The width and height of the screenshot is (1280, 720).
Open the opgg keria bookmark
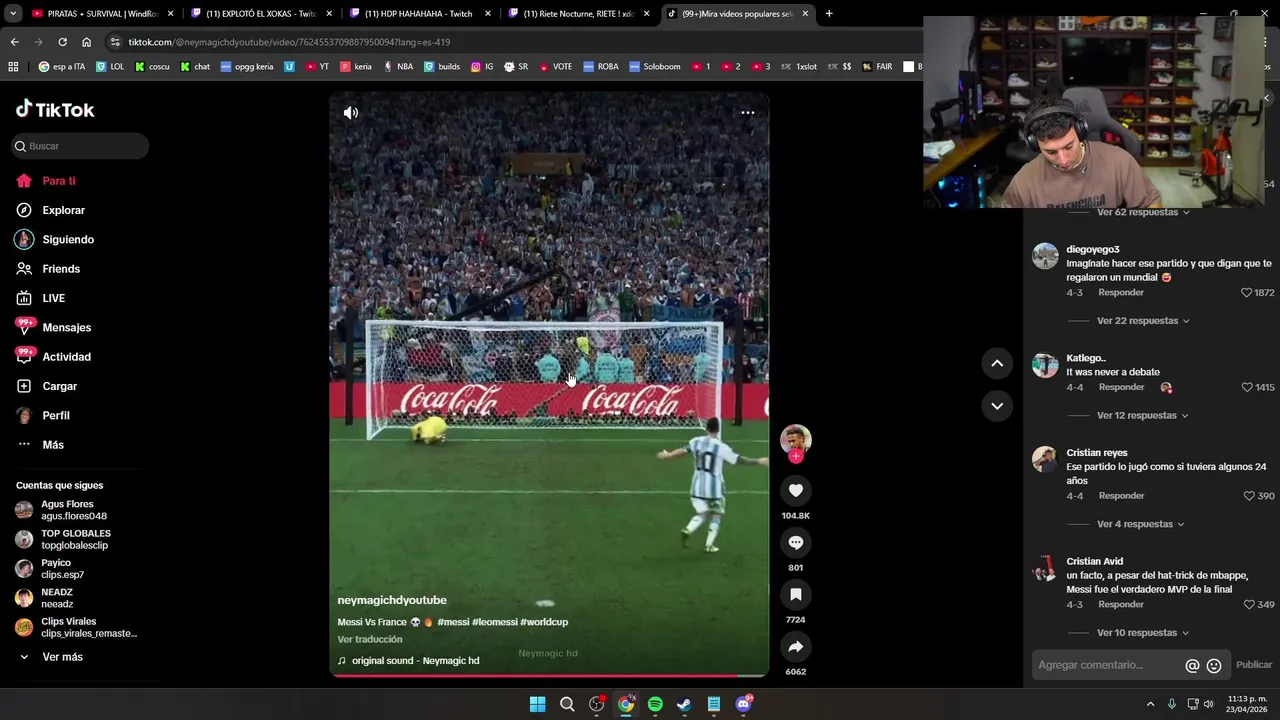[x=246, y=67]
